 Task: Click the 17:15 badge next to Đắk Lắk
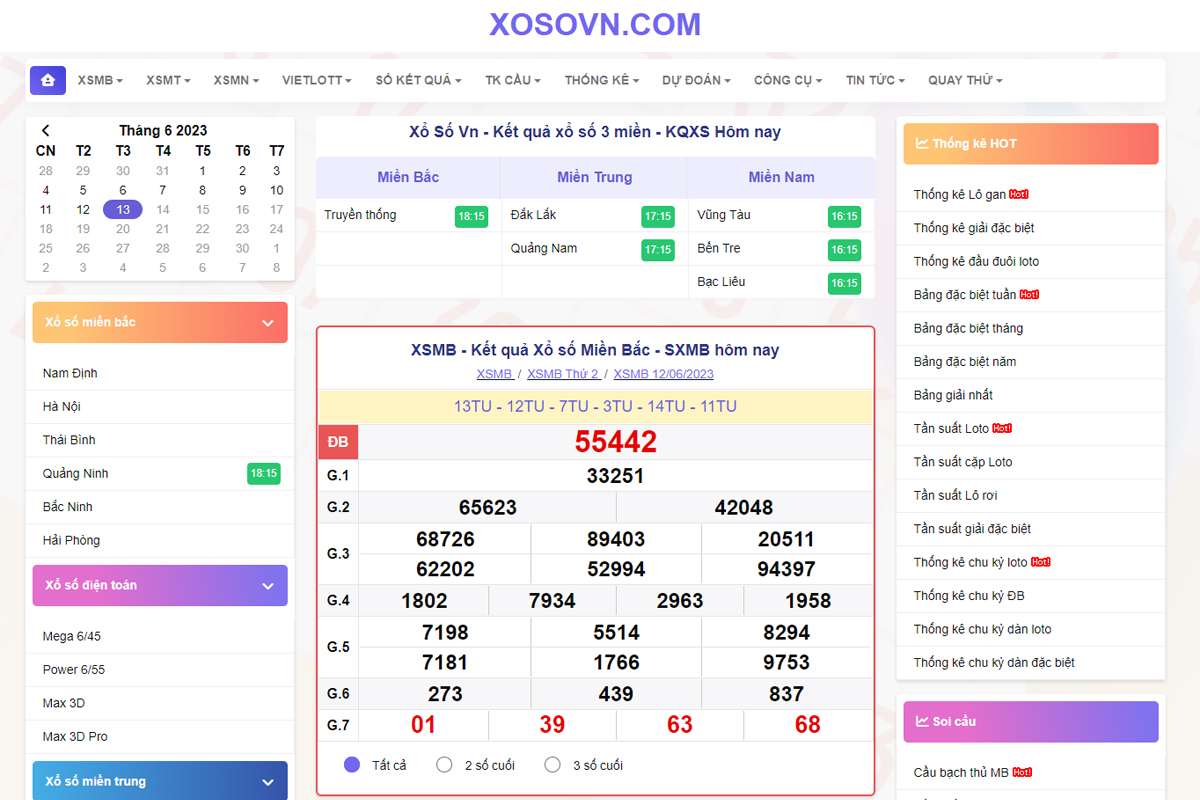click(x=657, y=216)
